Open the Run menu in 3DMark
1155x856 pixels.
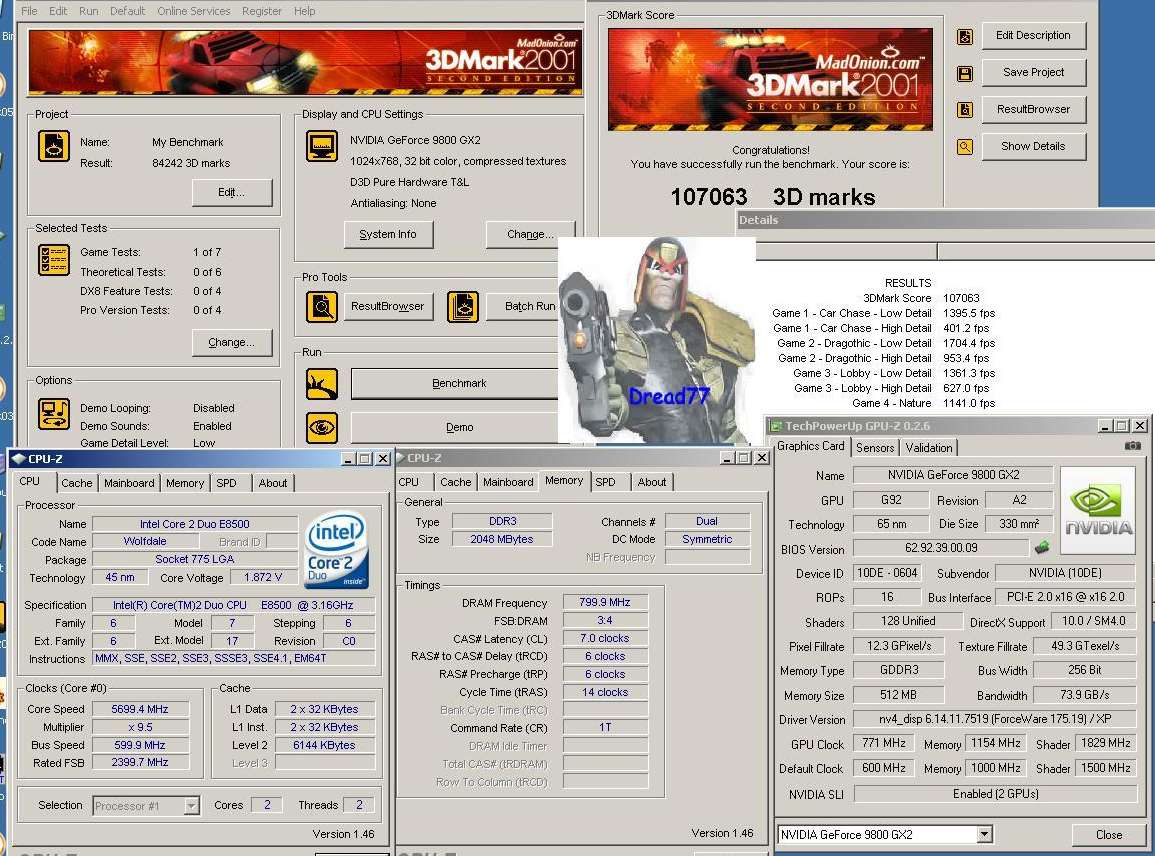88,11
